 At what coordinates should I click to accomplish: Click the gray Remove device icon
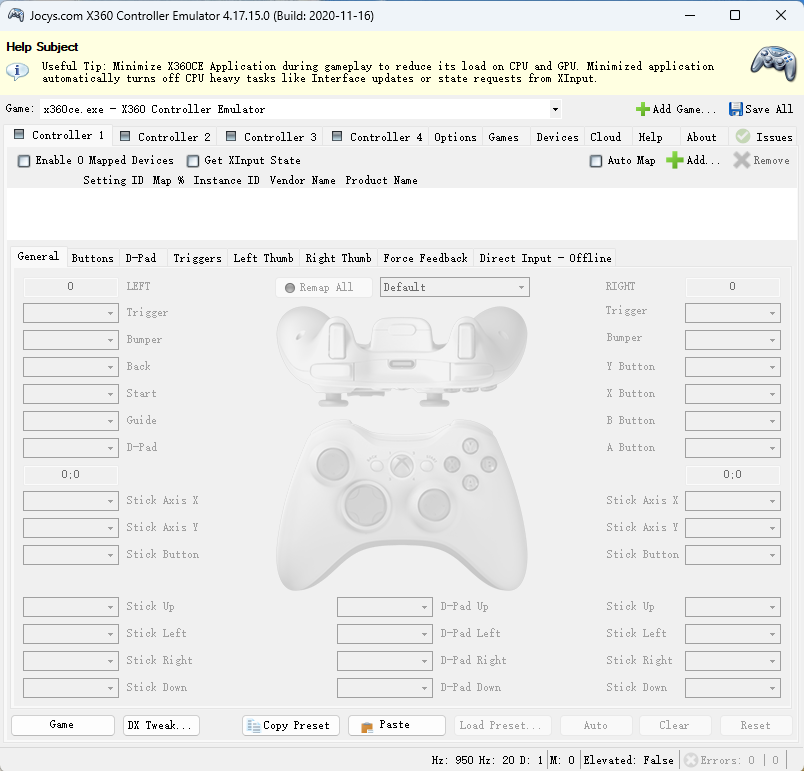[742, 160]
